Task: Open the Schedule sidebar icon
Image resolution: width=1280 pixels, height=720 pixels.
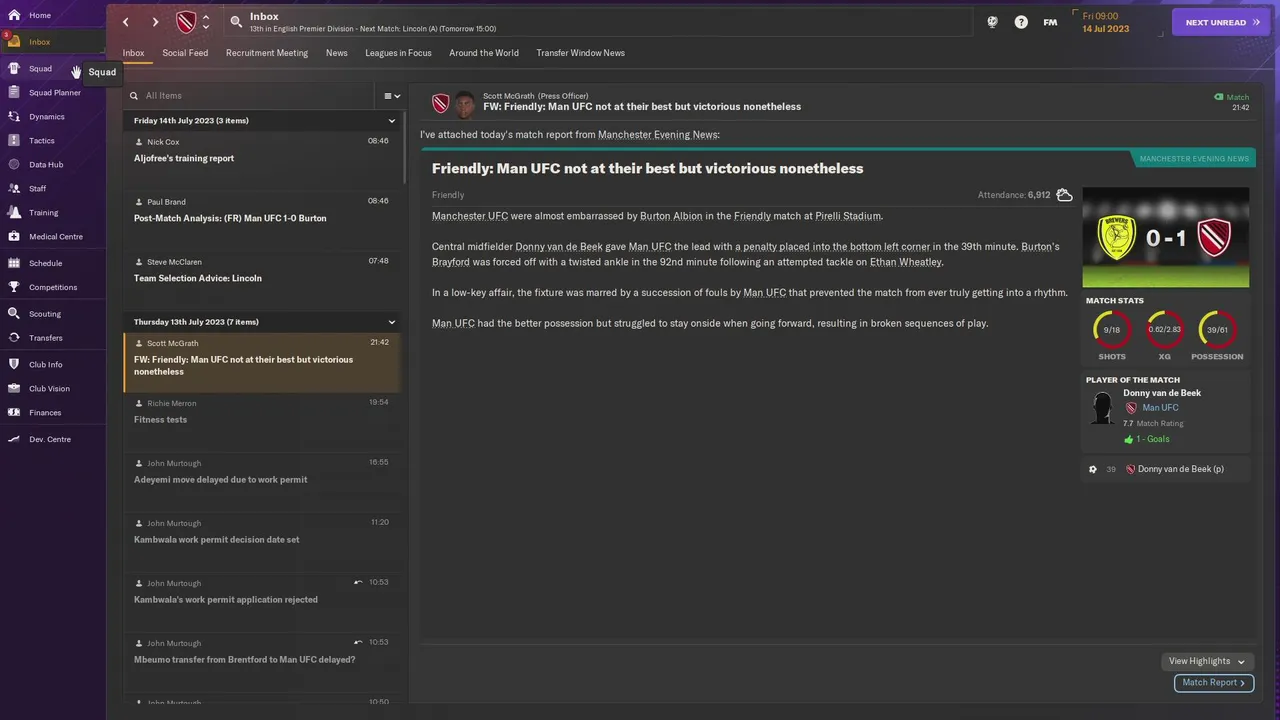Action: (x=14, y=263)
